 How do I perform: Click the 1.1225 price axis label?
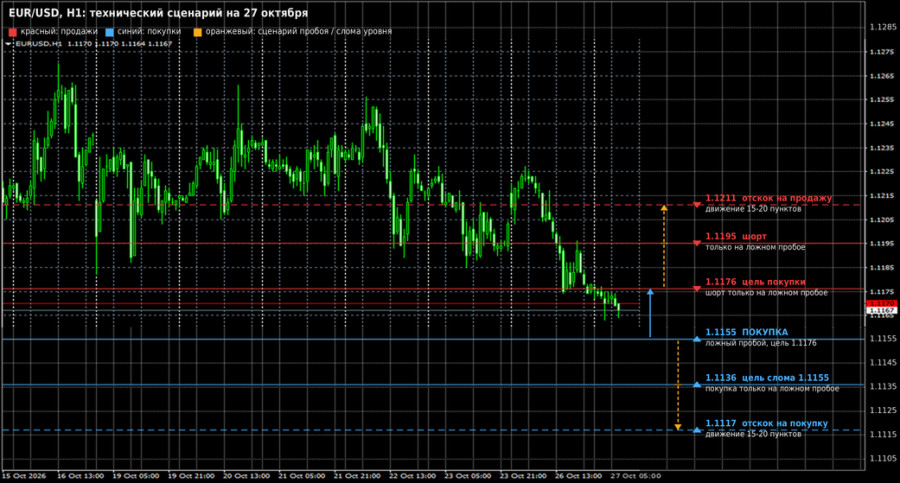pos(882,171)
